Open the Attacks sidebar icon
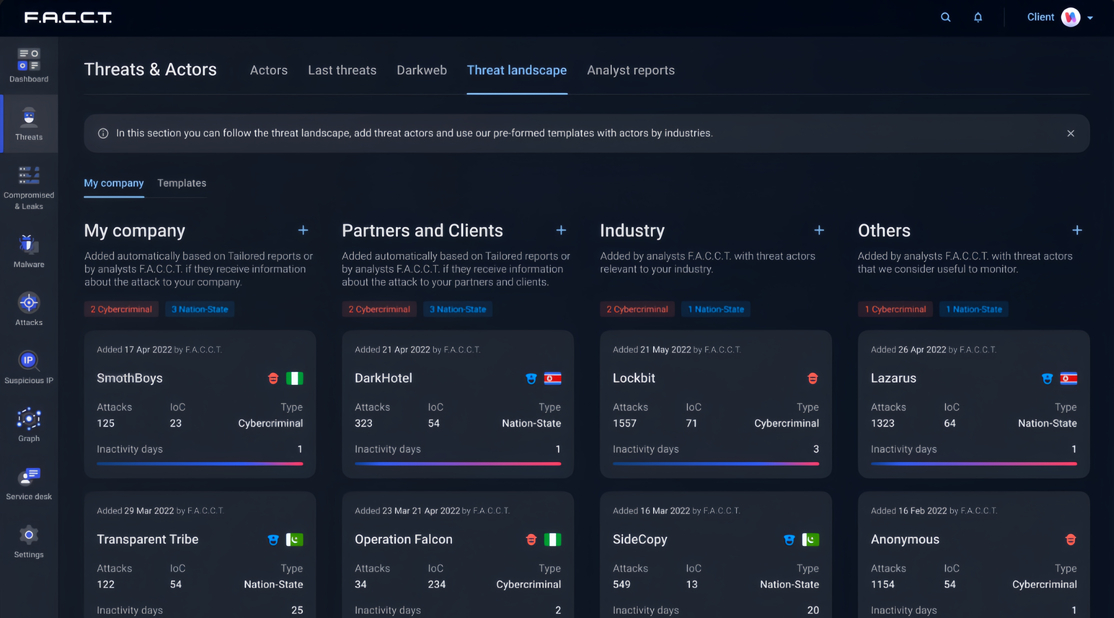This screenshot has height=618, width=1114. [28, 308]
